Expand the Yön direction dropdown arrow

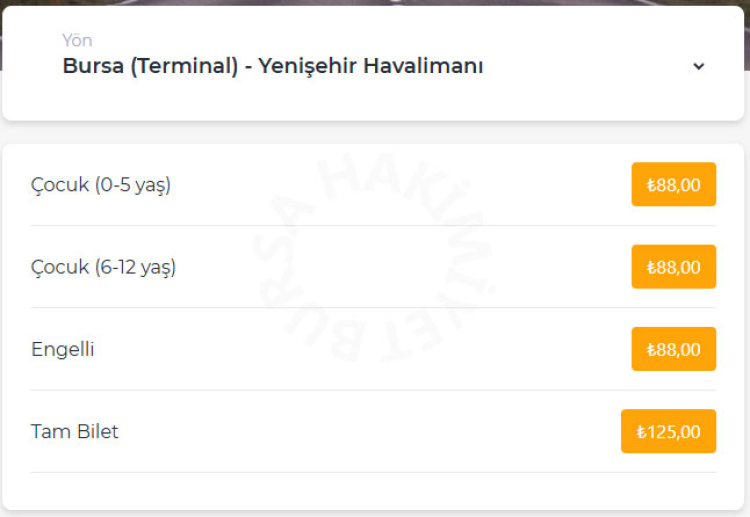(x=698, y=66)
